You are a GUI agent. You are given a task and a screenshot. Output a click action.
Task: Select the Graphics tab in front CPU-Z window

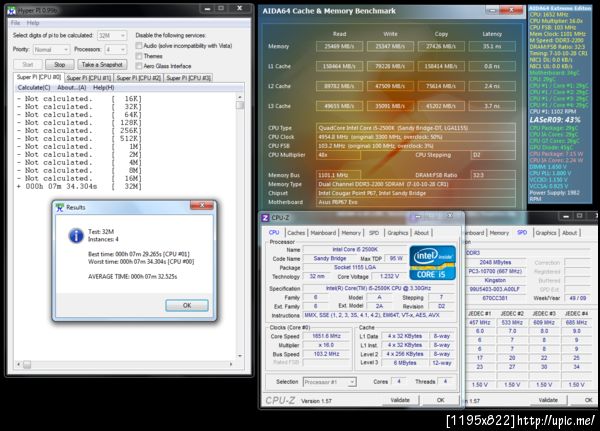point(398,233)
